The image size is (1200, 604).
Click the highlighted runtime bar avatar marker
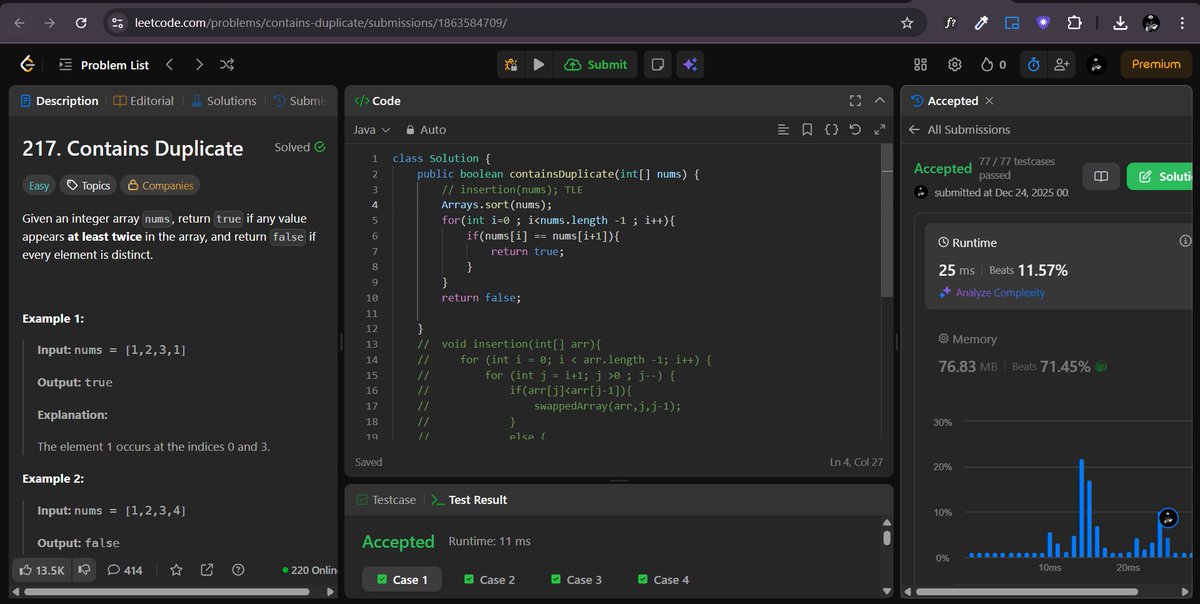coord(1168,518)
